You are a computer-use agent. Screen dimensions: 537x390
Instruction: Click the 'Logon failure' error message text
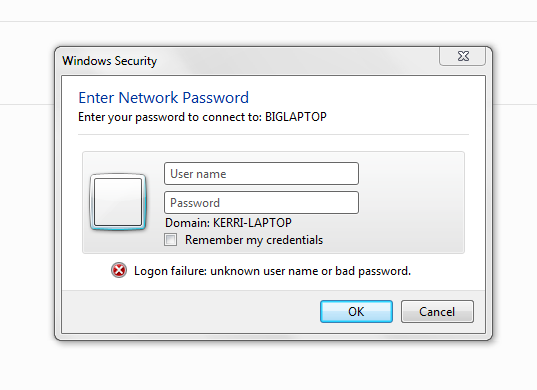pos(272,271)
